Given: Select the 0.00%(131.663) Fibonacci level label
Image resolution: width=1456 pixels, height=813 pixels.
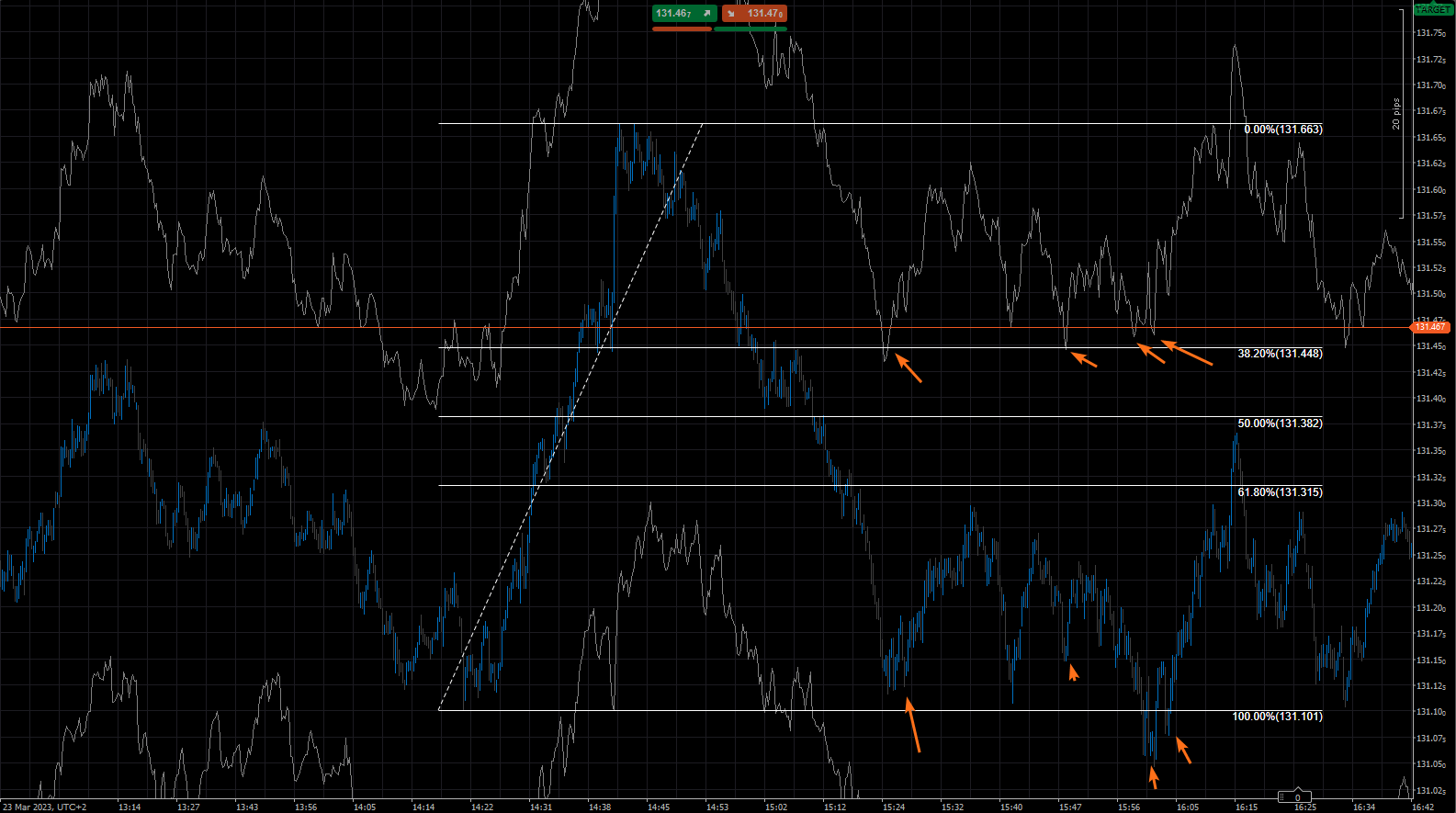Looking at the screenshot, I should click(1283, 130).
